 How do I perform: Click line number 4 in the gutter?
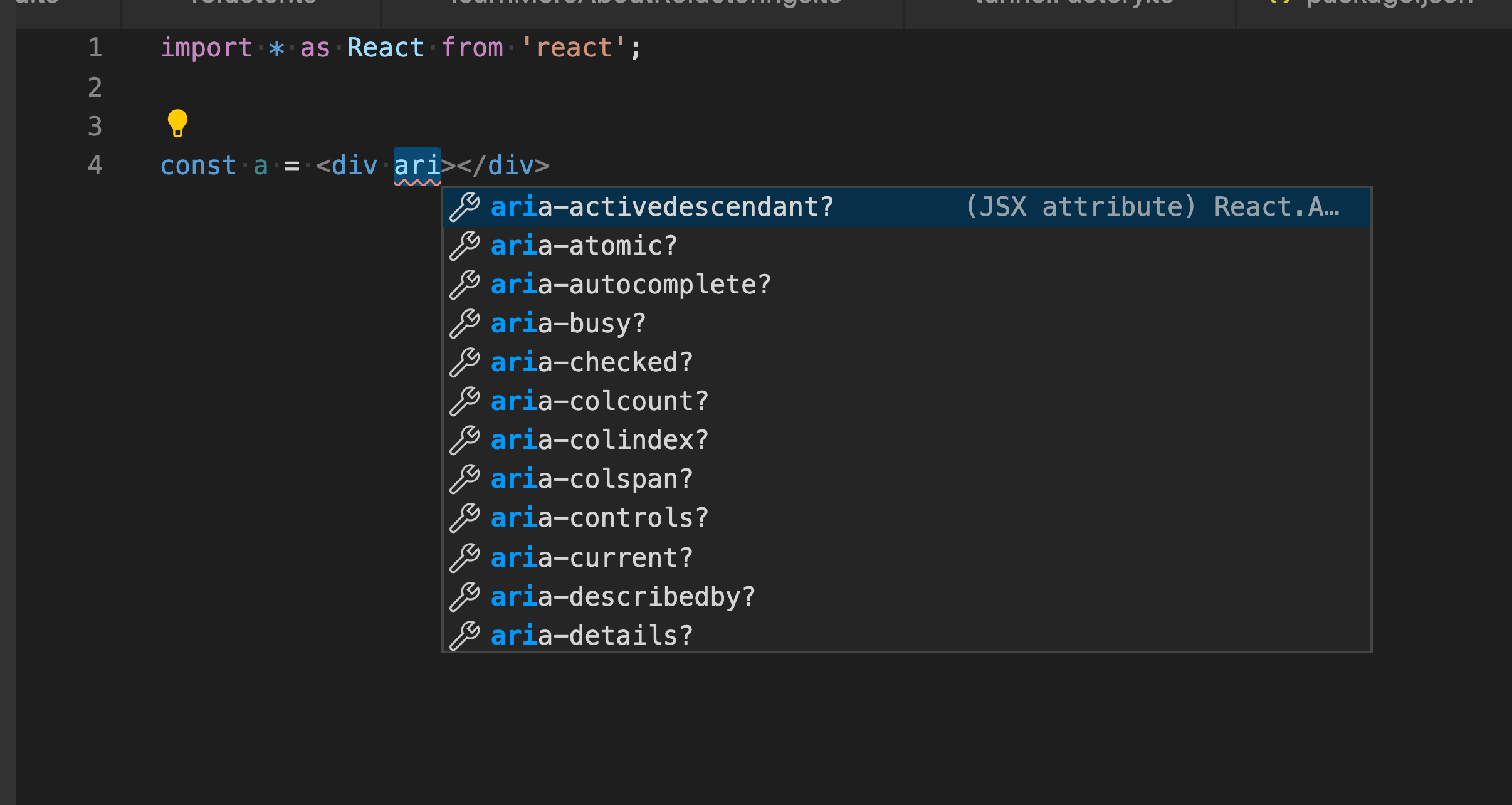[x=95, y=165]
